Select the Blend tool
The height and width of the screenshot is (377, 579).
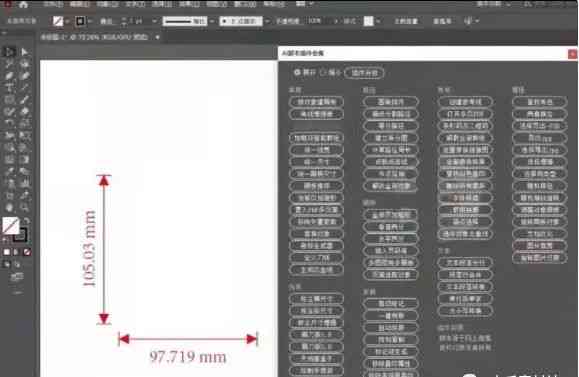coord(24,171)
